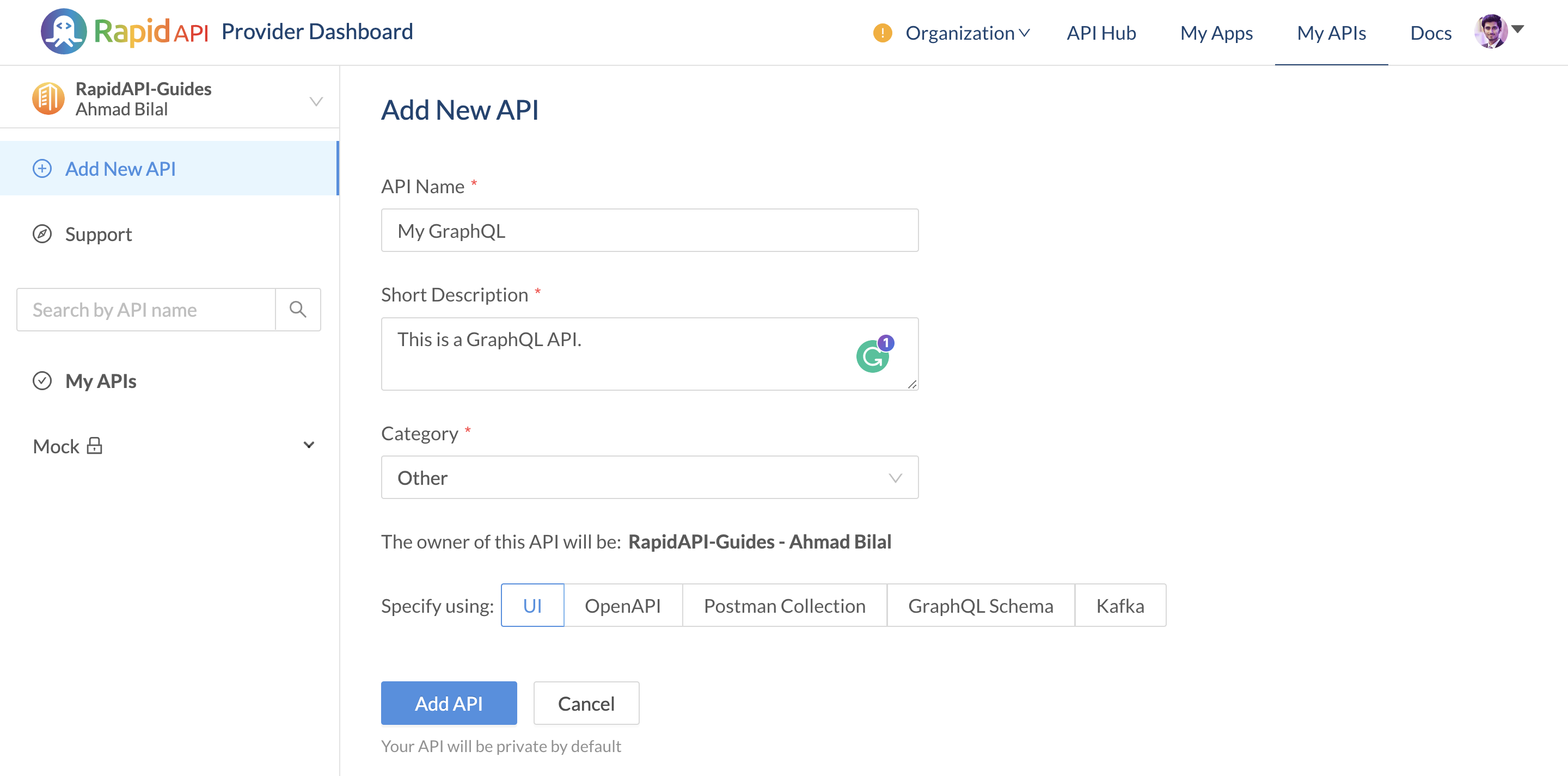Expand the RapidAPI-Guides account switcher

coord(315,101)
